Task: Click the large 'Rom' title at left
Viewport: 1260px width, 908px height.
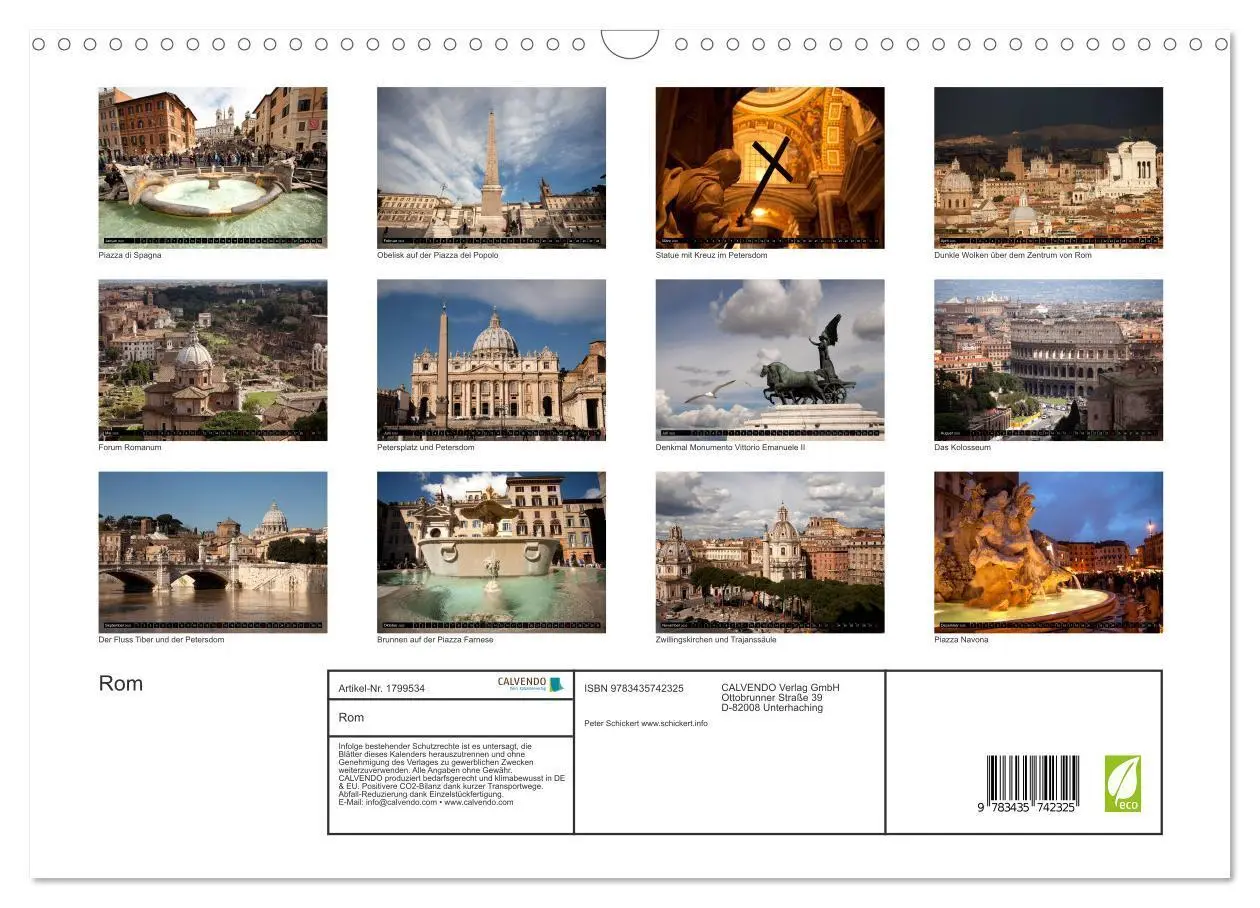Action: [x=121, y=684]
